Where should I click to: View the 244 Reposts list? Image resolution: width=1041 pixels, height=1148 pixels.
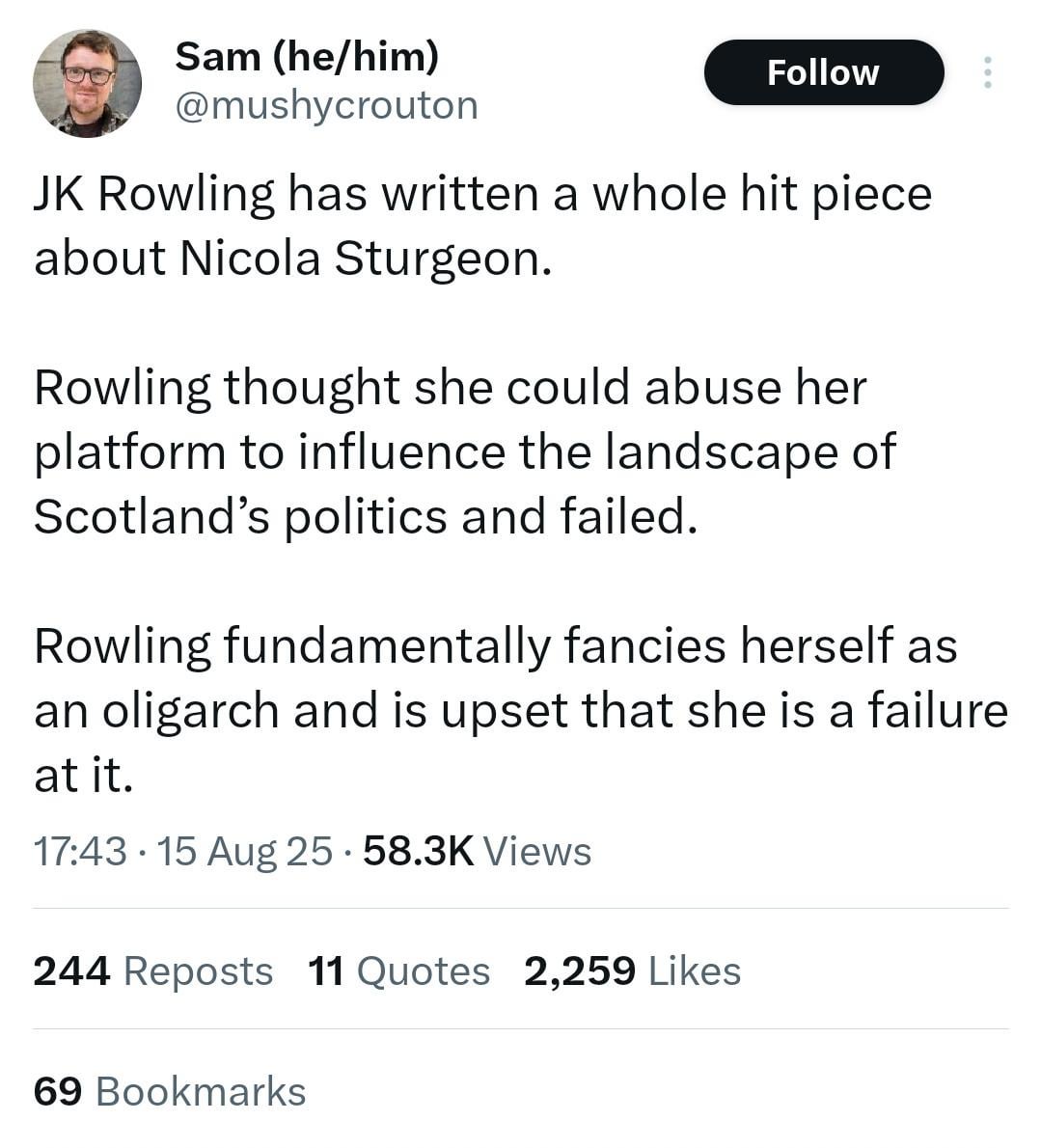click(153, 970)
